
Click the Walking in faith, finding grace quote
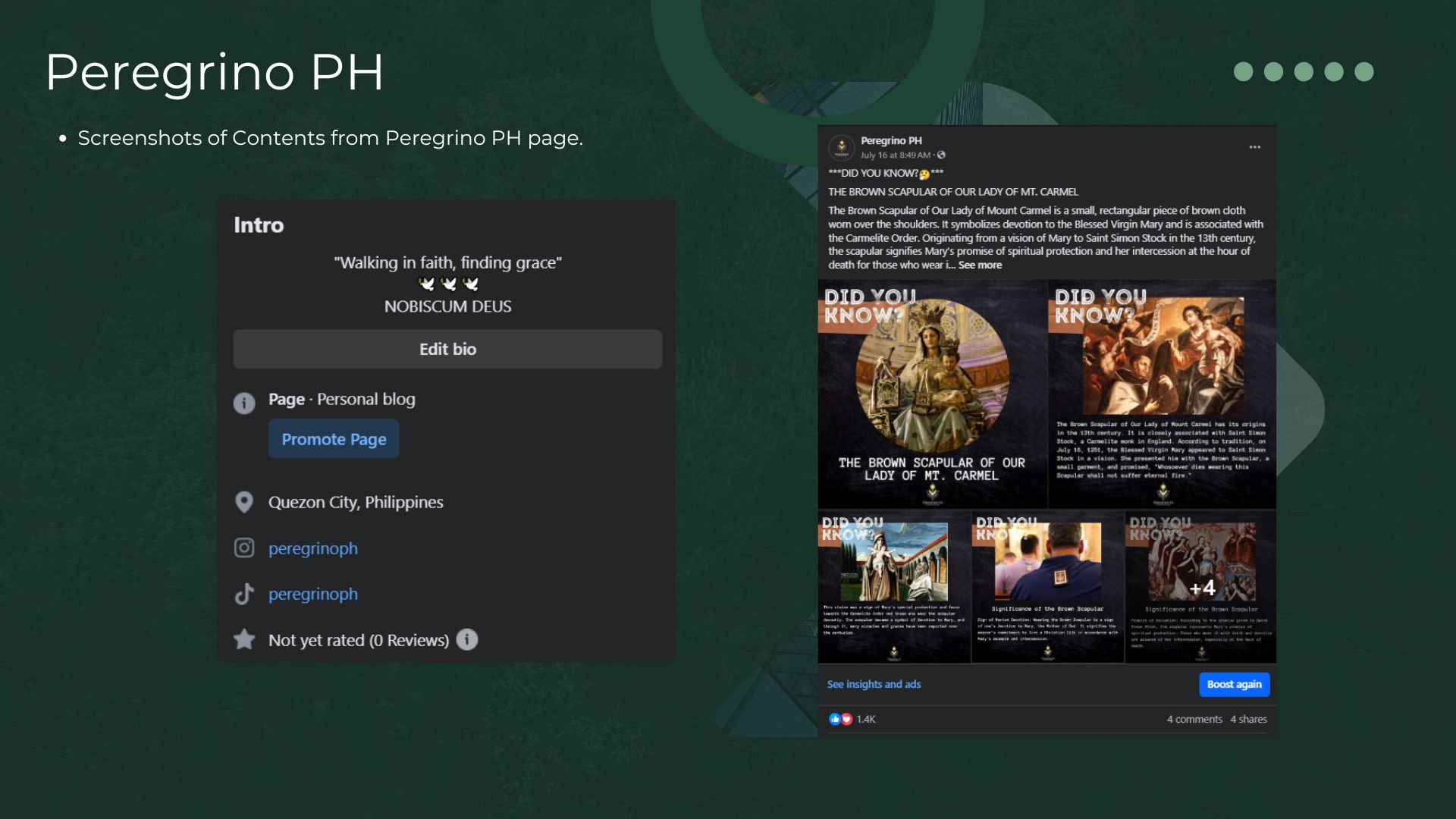pos(447,262)
